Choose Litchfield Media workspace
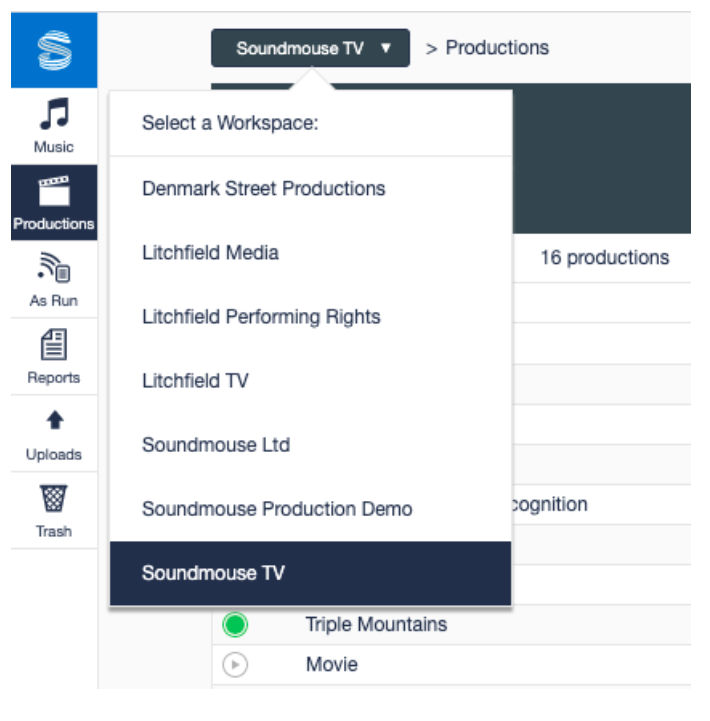The height and width of the screenshot is (721, 710). [310, 252]
